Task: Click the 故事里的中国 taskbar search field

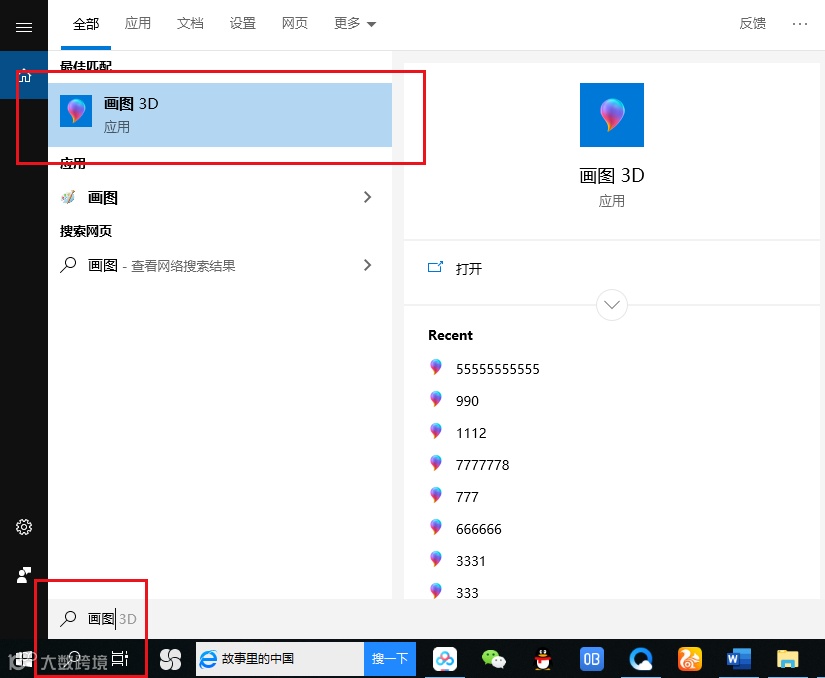Action: pyautogui.click(x=280, y=659)
